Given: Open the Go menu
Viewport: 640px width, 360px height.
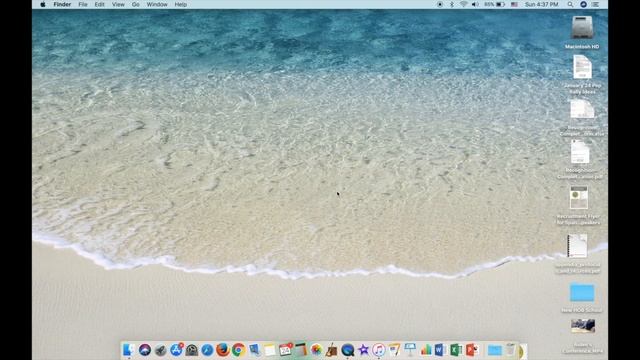Looking at the screenshot, I should pyautogui.click(x=136, y=4).
